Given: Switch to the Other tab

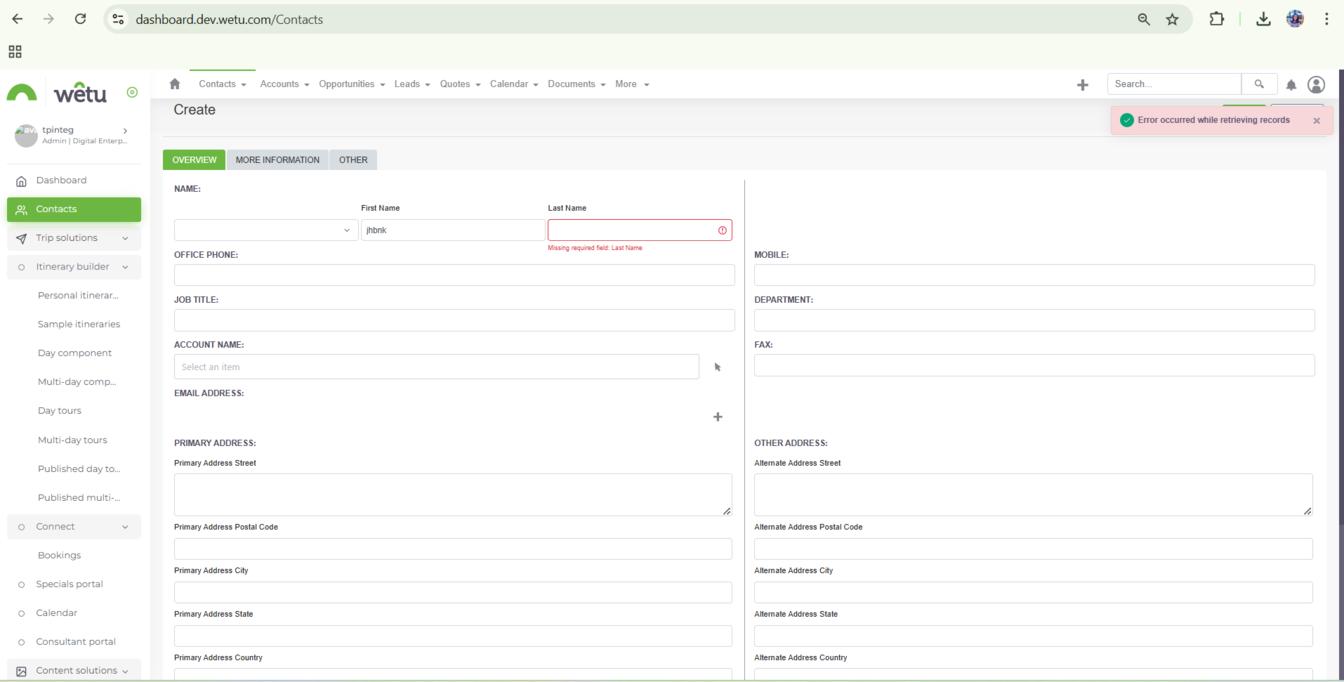Looking at the screenshot, I should pos(353,160).
